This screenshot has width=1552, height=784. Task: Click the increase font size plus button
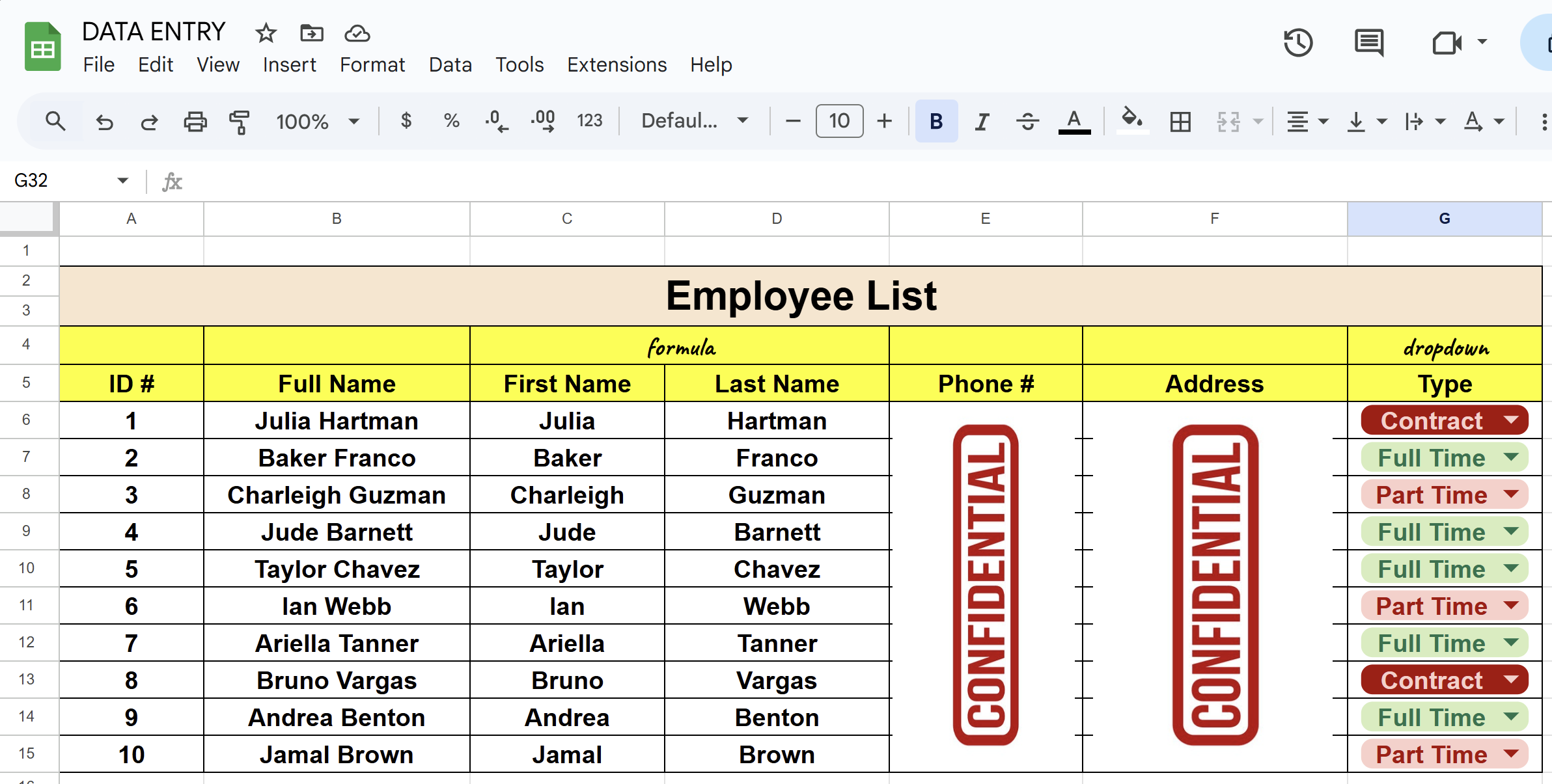(x=884, y=122)
